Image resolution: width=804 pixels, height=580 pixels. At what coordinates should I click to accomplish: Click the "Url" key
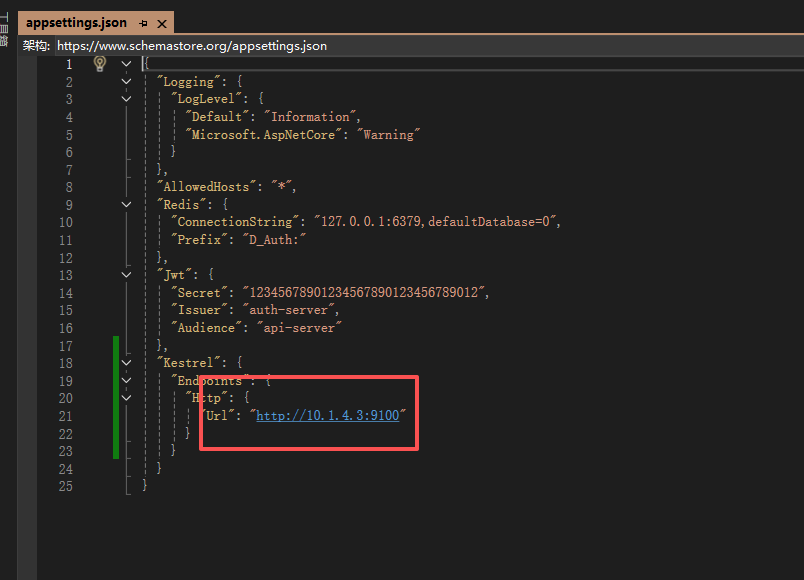[x=217, y=415]
